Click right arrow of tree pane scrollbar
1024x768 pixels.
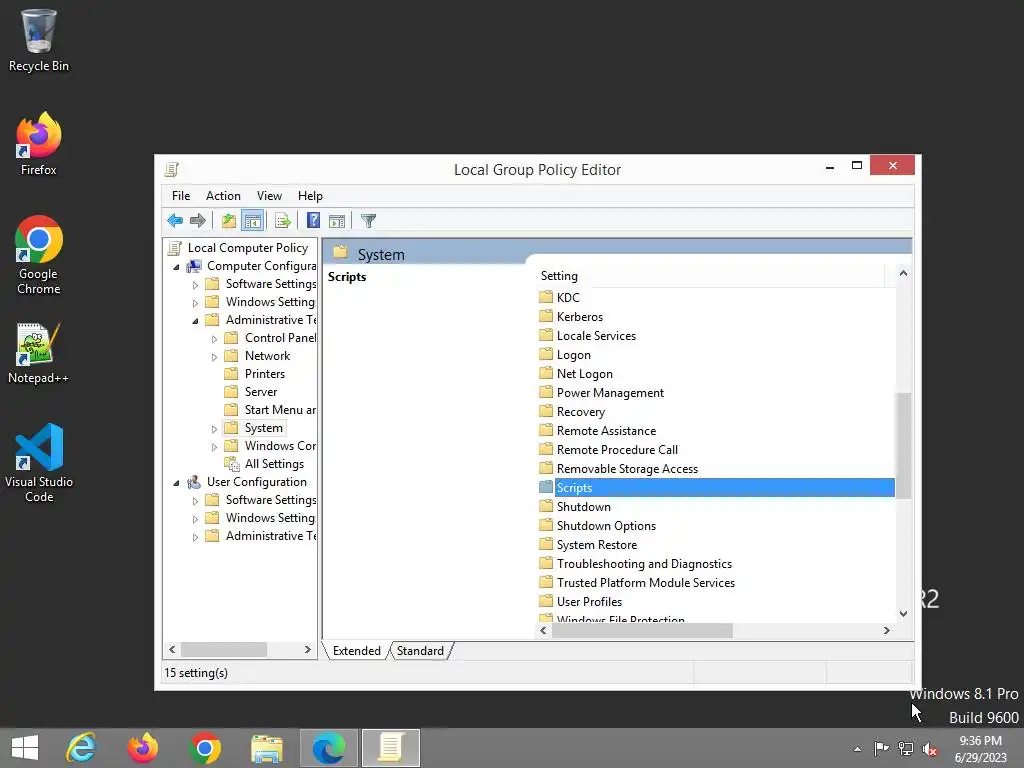pyautogui.click(x=308, y=650)
